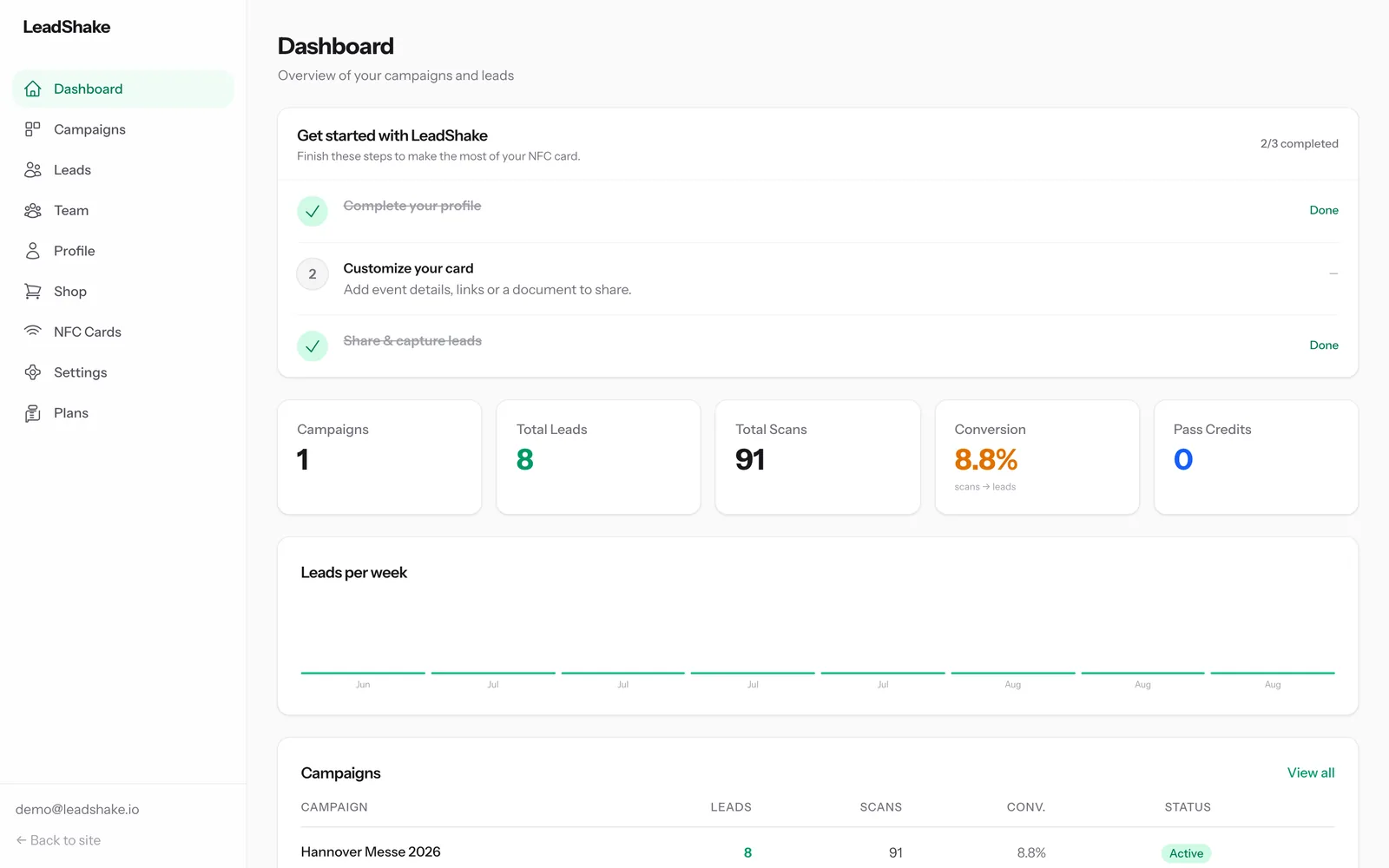This screenshot has height=868, width=1389.
Task: Open the Team section
Action: point(123,210)
